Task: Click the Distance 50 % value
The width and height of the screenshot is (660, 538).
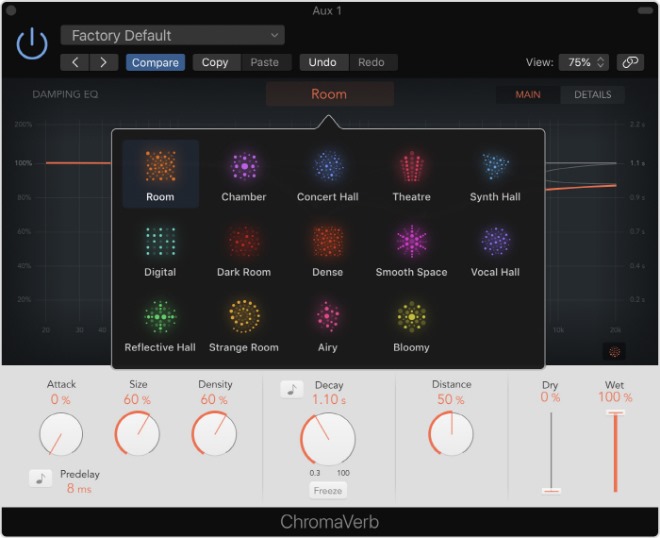Action: coord(451,399)
